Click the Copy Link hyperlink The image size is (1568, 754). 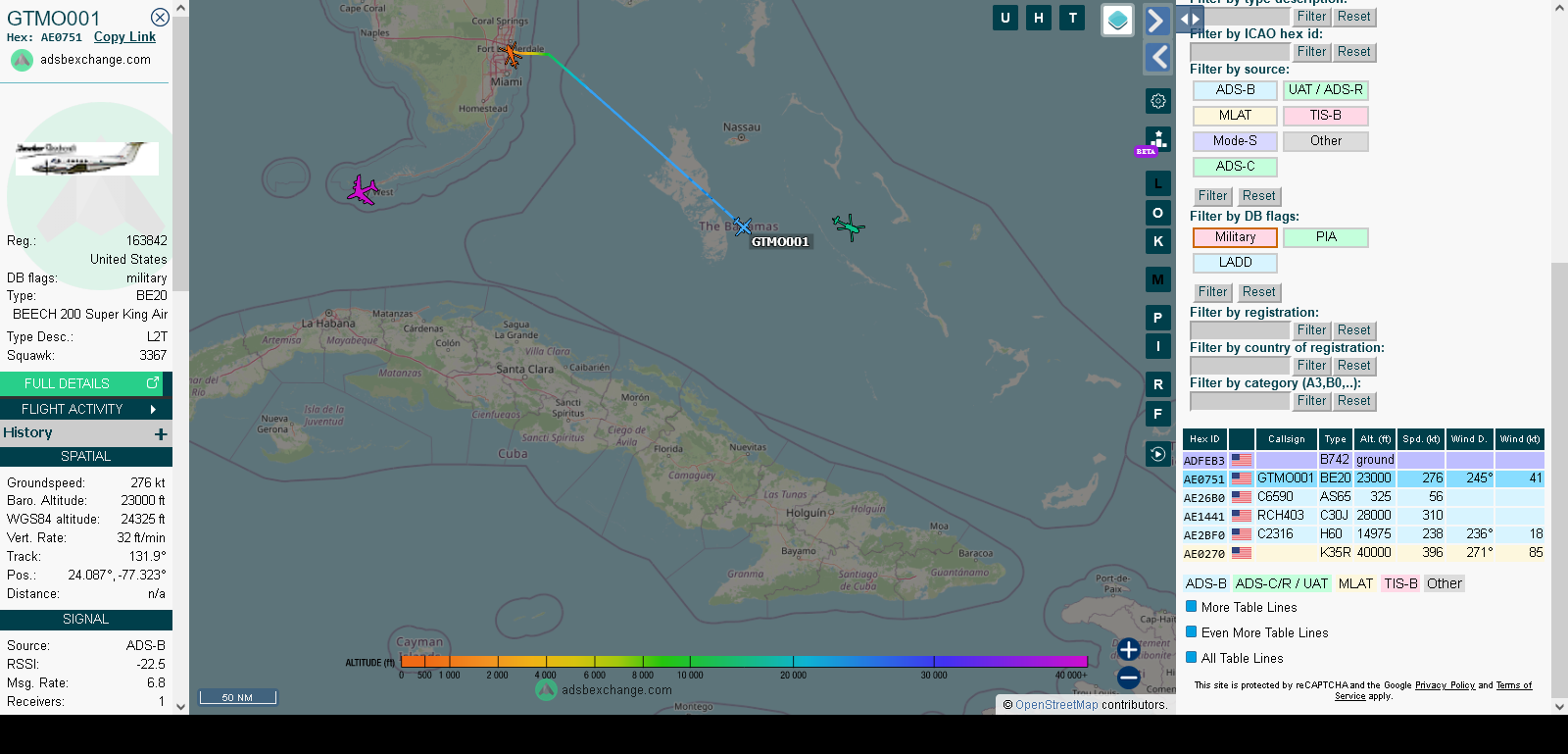[124, 37]
